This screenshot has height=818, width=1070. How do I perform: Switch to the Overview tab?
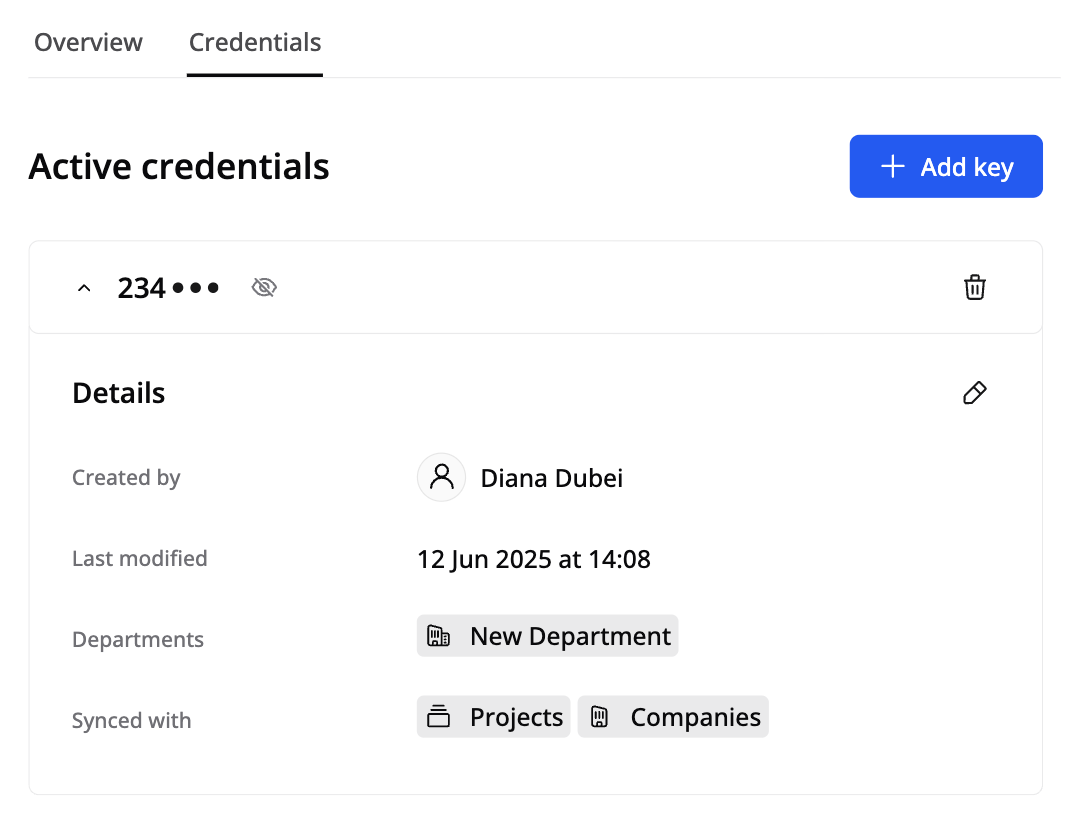(x=88, y=43)
